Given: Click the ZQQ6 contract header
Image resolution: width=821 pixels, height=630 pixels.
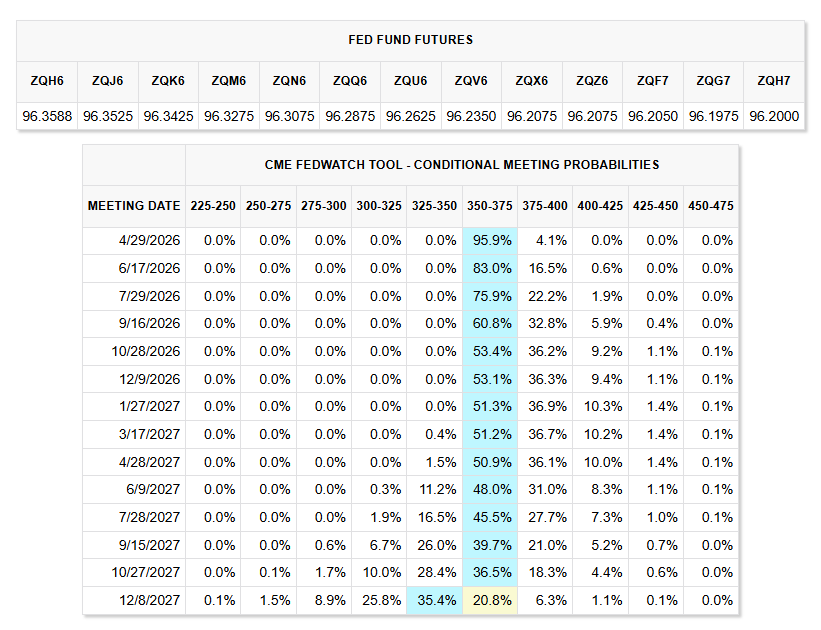Looking at the screenshot, I should tap(350, 81).
